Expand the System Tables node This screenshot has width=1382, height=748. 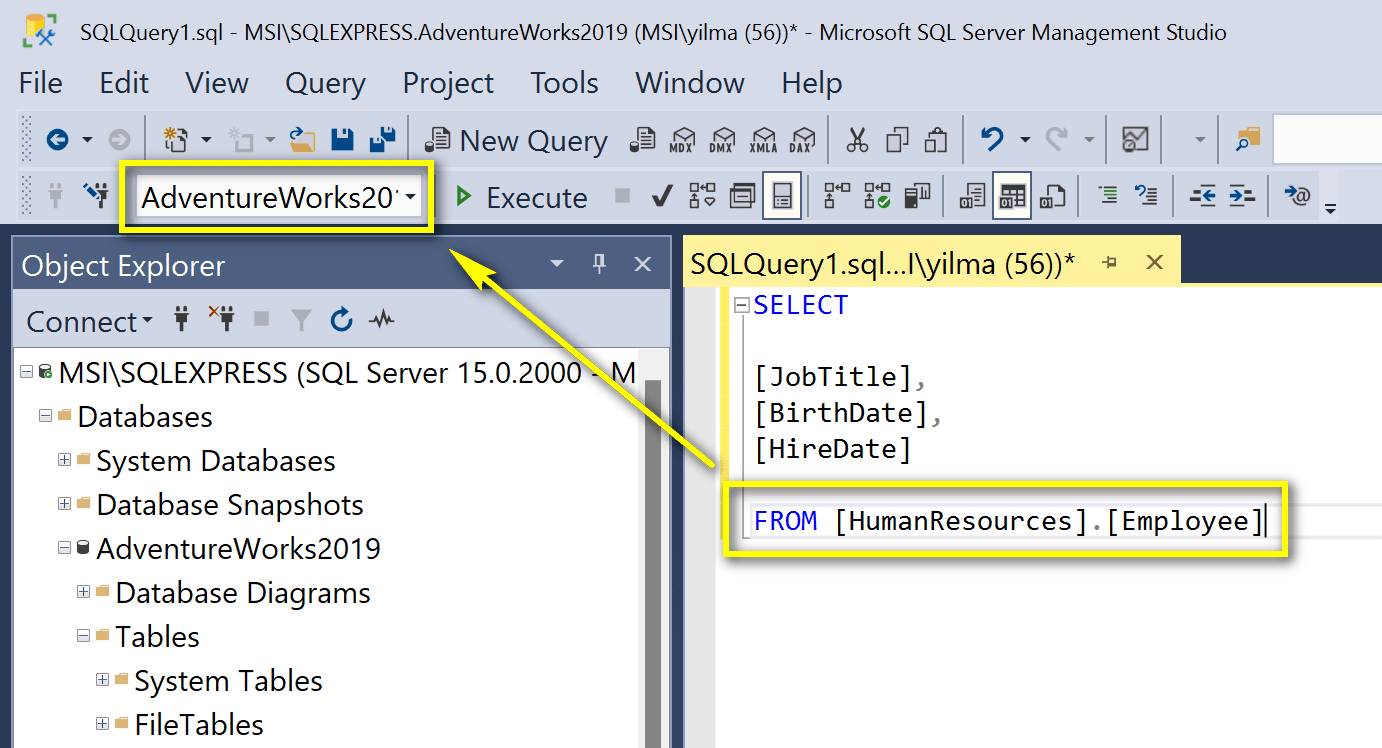tap(102, 680)
